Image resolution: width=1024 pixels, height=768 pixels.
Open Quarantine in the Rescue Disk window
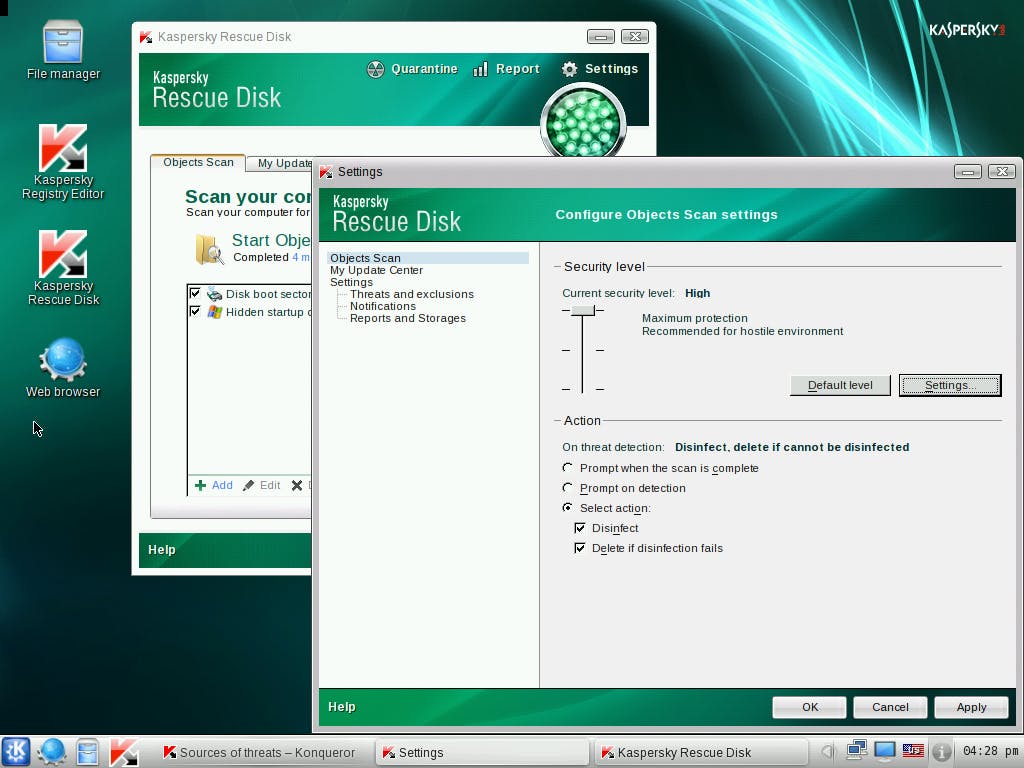click(412, 69)
